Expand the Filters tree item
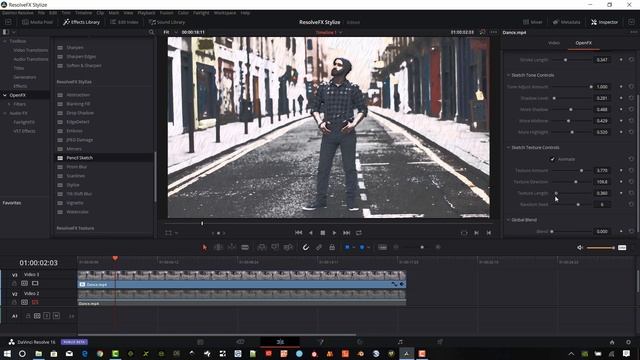Screen dimensions: 640x360 tap(9, 104)
